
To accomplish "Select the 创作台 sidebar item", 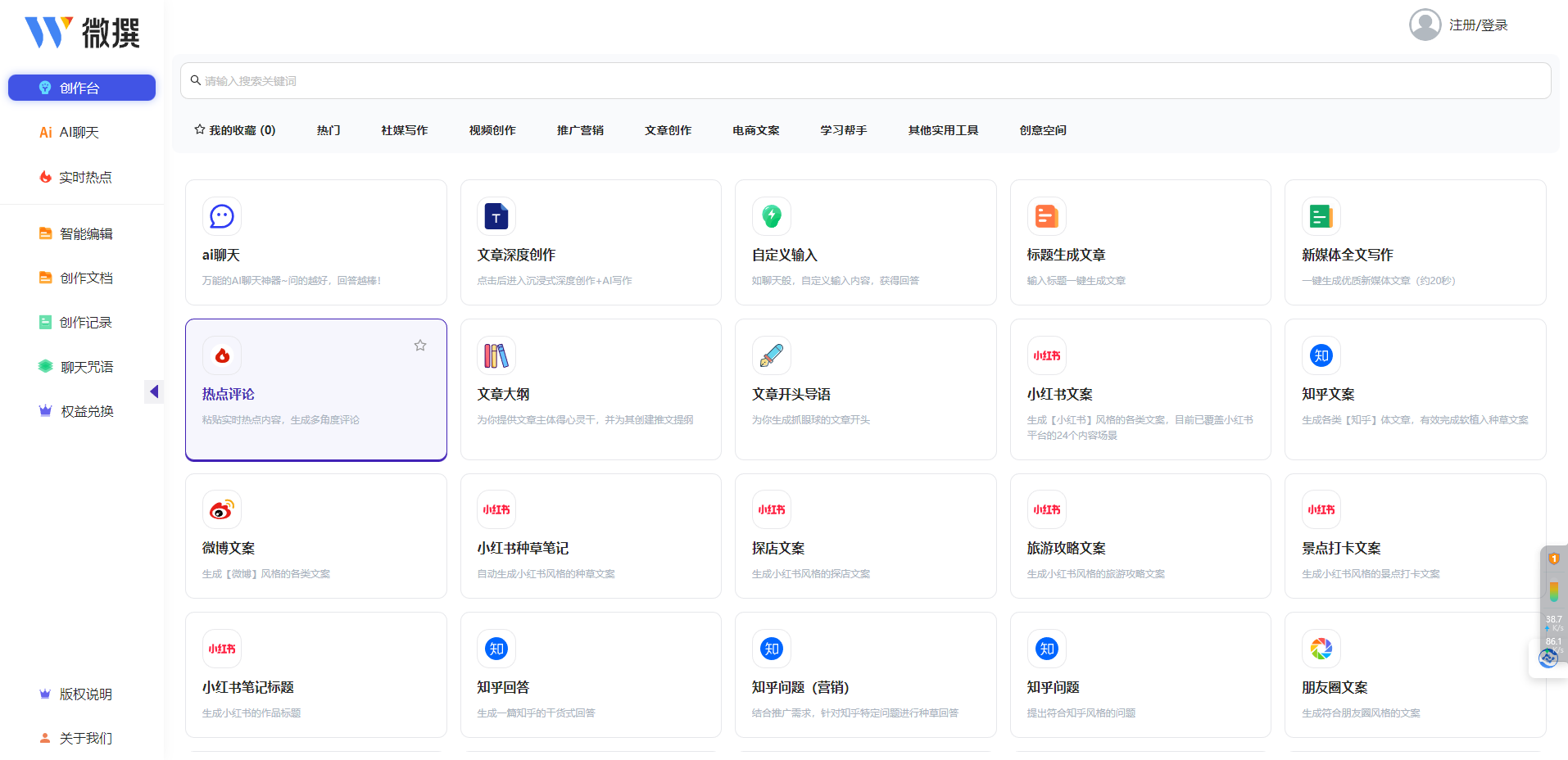I will 81,88.
